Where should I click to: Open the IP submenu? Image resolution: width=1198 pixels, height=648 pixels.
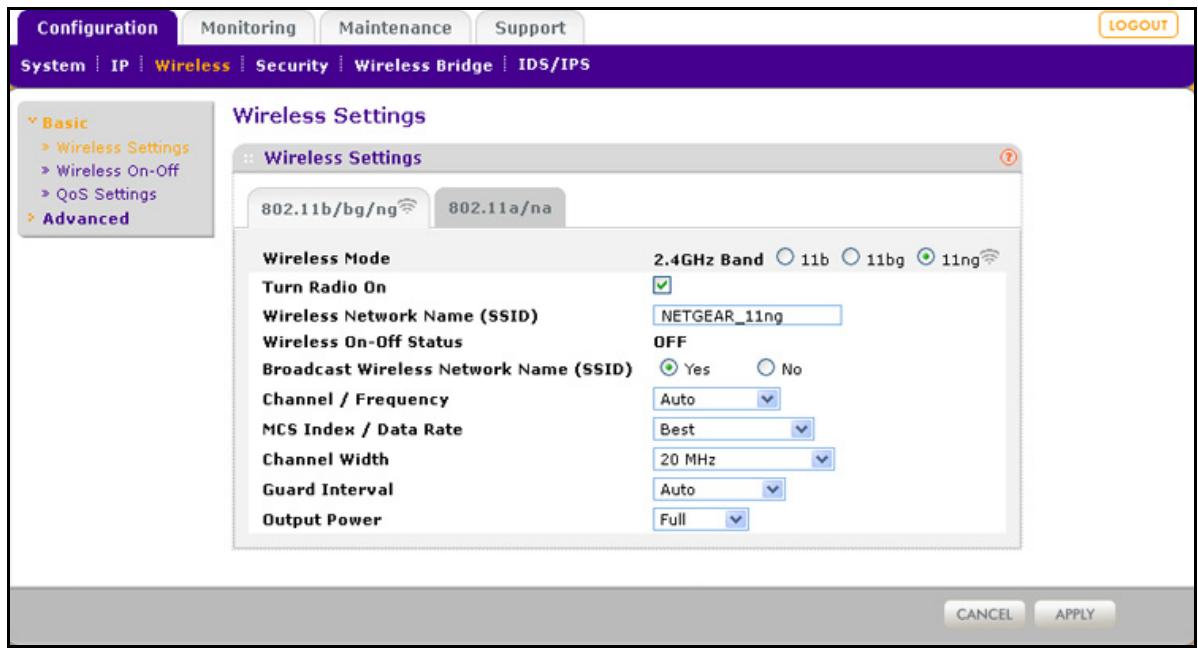coord(120,66)
